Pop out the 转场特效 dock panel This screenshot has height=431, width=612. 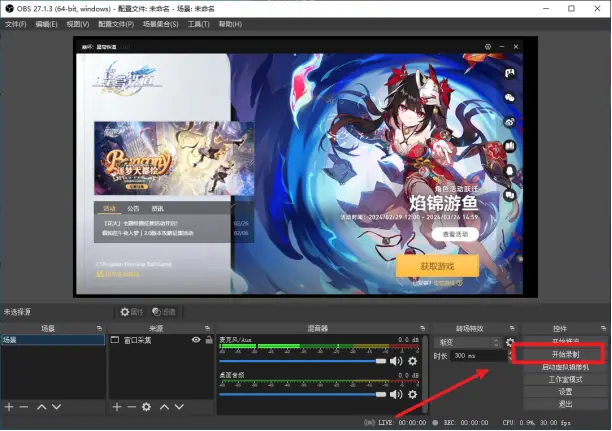pos(512,329)
